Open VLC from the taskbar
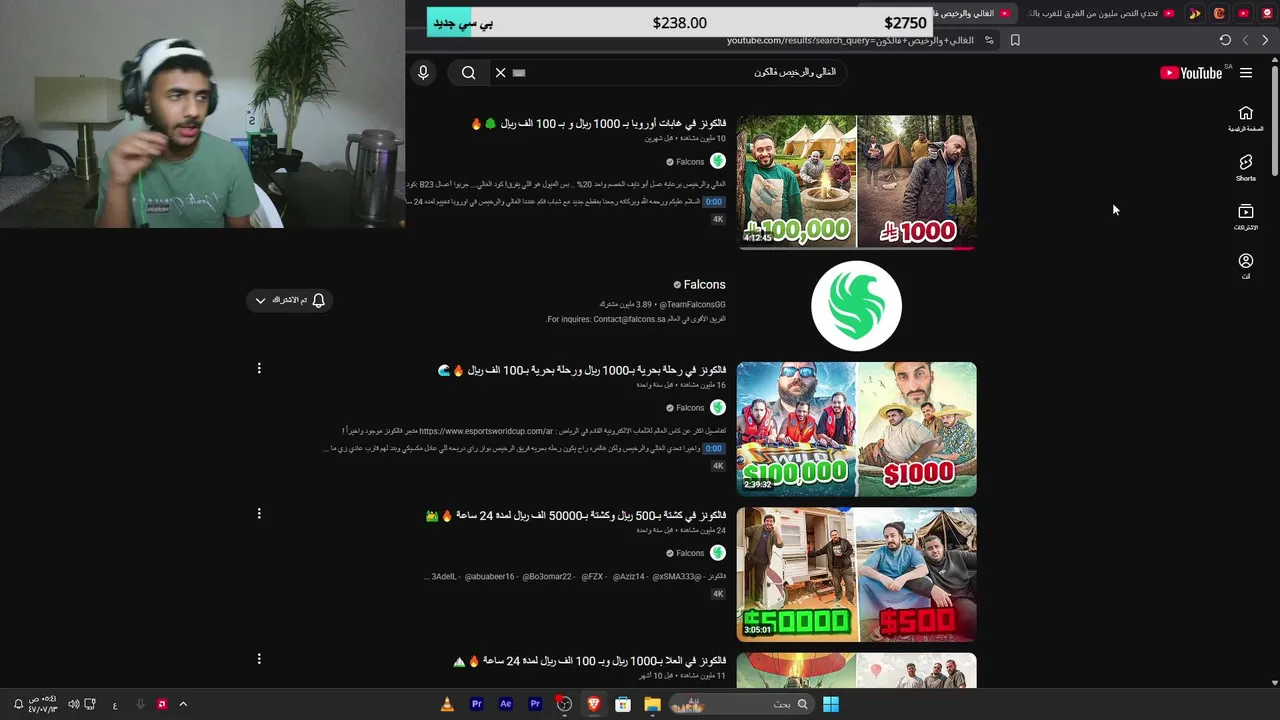 [x=447, y=704]
